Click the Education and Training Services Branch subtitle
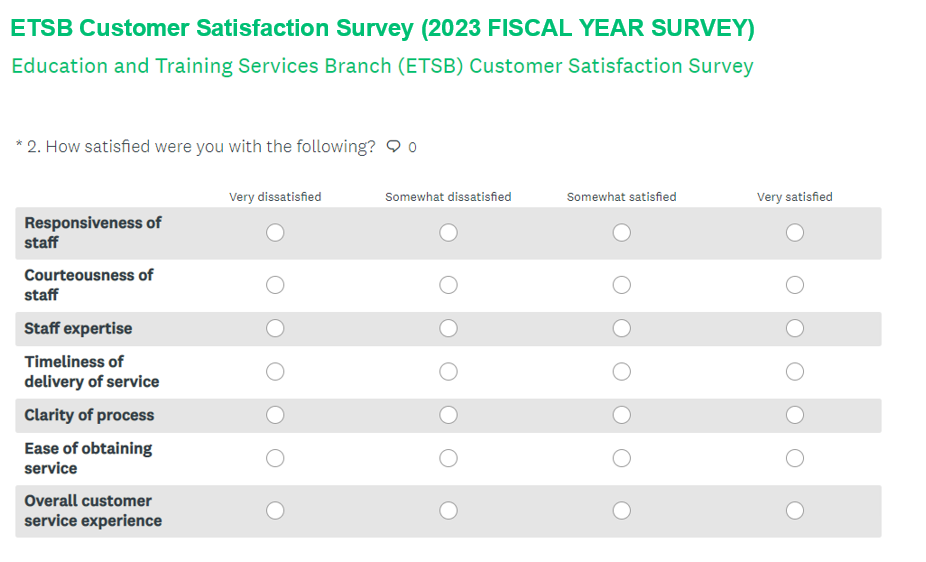Image resolution: width=926 pixels, height=562 pixels. (382, 66)
